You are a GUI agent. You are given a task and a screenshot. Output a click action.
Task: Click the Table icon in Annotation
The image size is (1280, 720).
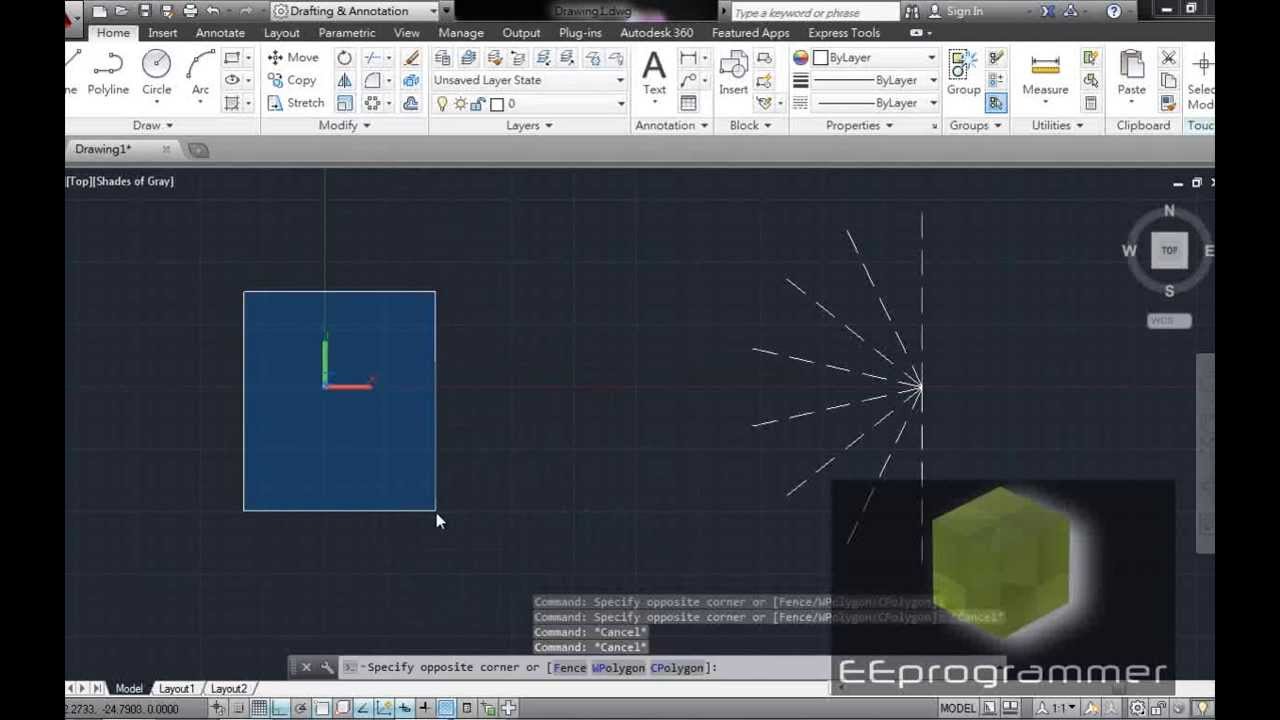(688, 103)
